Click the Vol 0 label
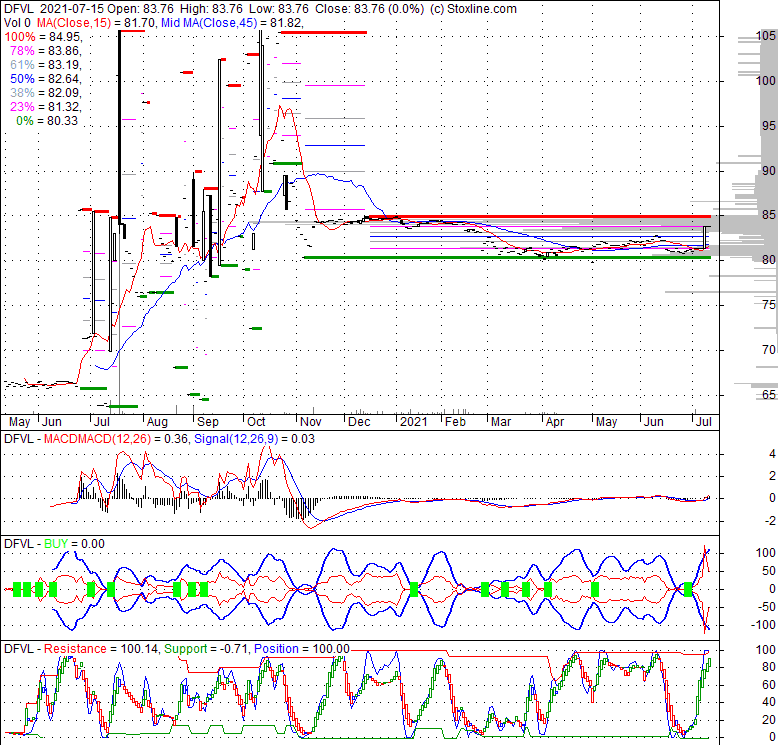Image resolution: width=780 pixels, height=745 pixels. click(17, 23)
